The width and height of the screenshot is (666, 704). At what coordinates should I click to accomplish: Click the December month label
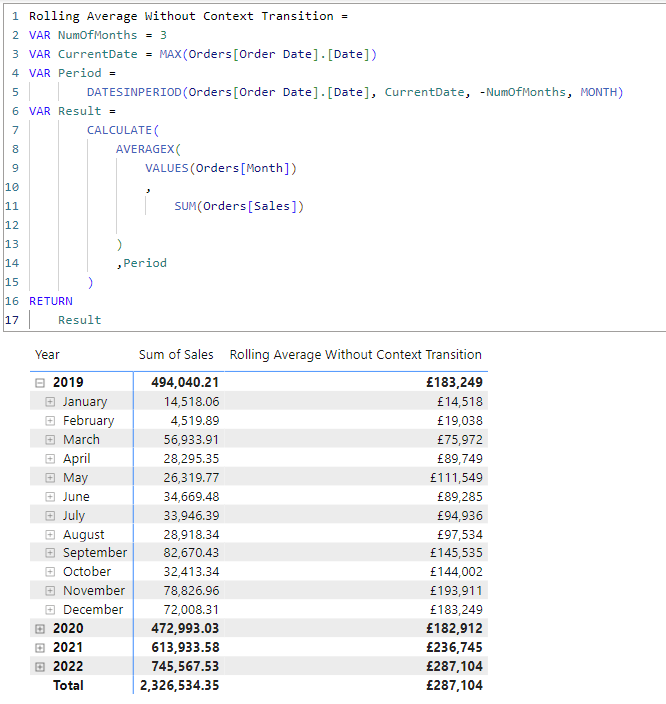[x=93, y=610]
